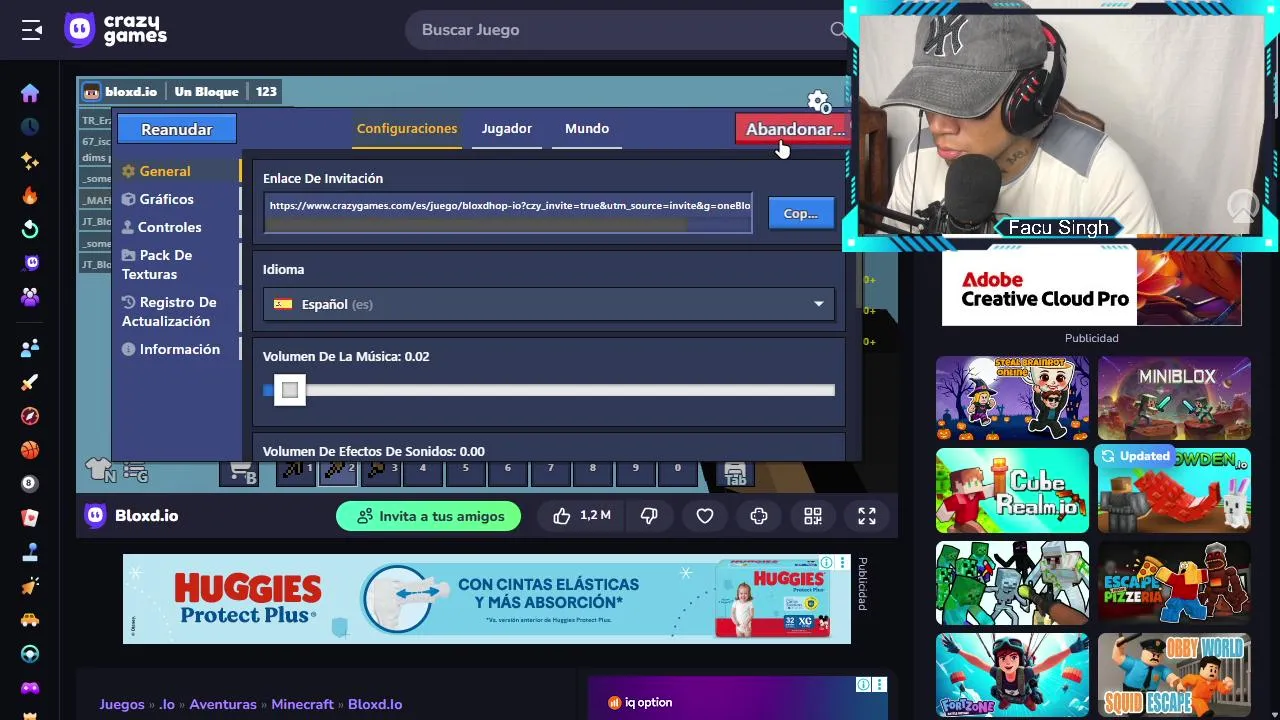Open action sword category icon
This screenshot has height=720, width=1280.
coord(30,382)
